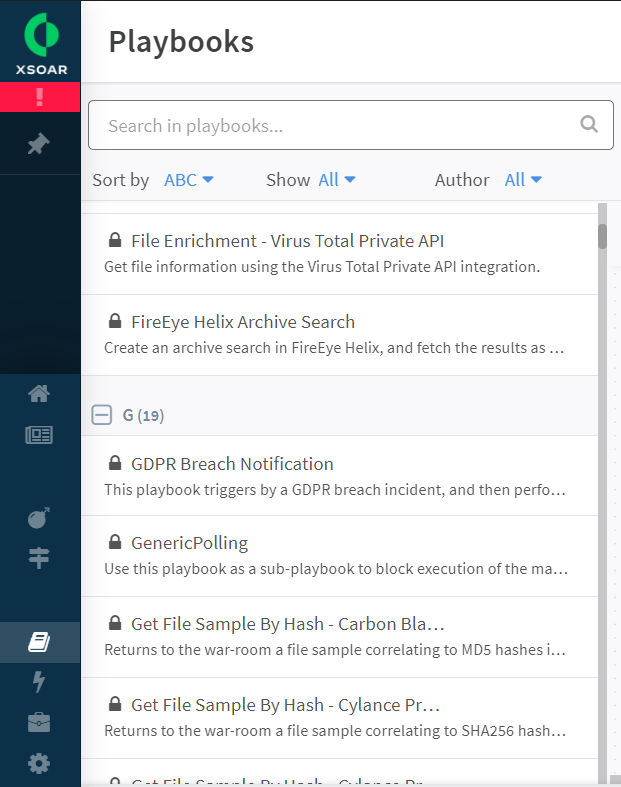Viewport: 621px width, 787px height.
Task: Open the briefcase icon in sidebar
Action: pos(39,722)
